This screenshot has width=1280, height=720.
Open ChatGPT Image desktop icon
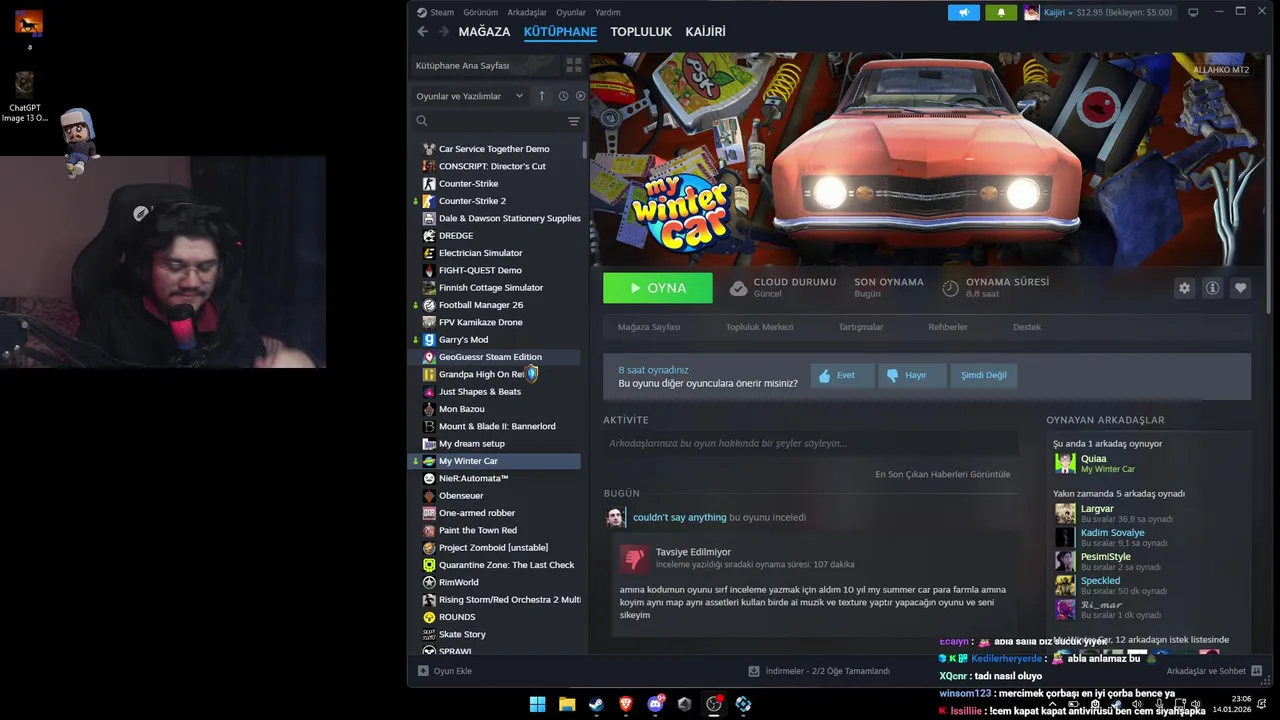(x=25, y=97)
